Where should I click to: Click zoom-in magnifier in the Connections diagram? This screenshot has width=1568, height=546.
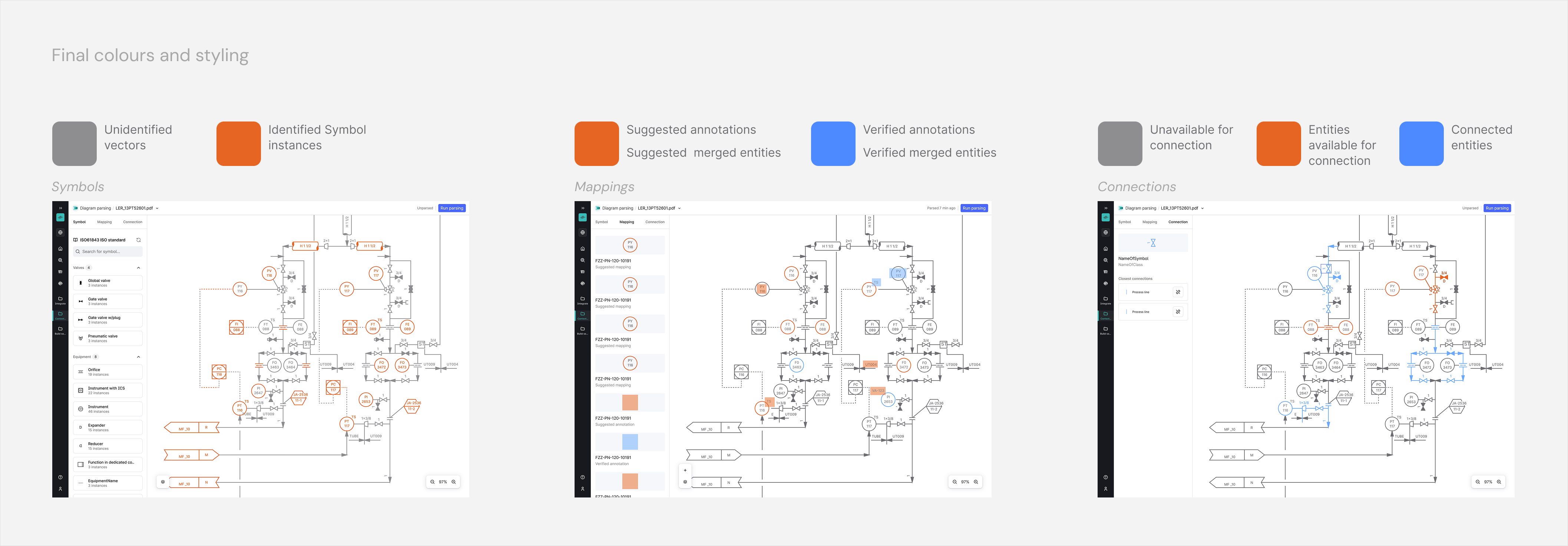coord(1499,482)
